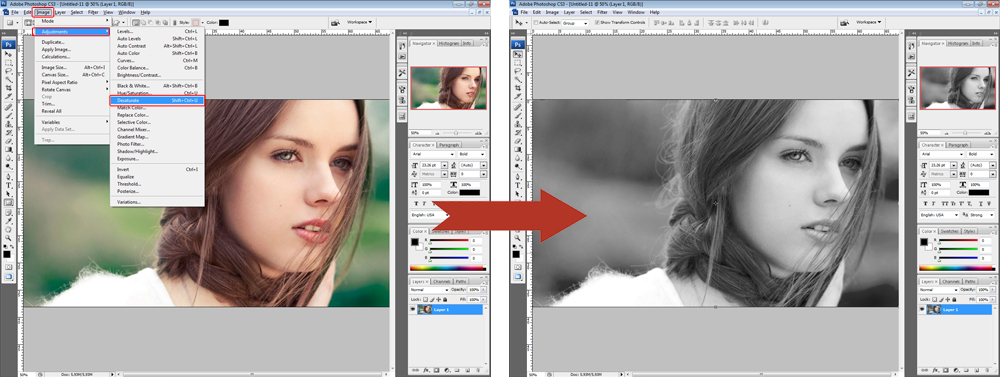1000x377 pixels.
Task: Click Navigator zoom slider in grayscale window
Action: pyautogui.click(x=965, y=132)
